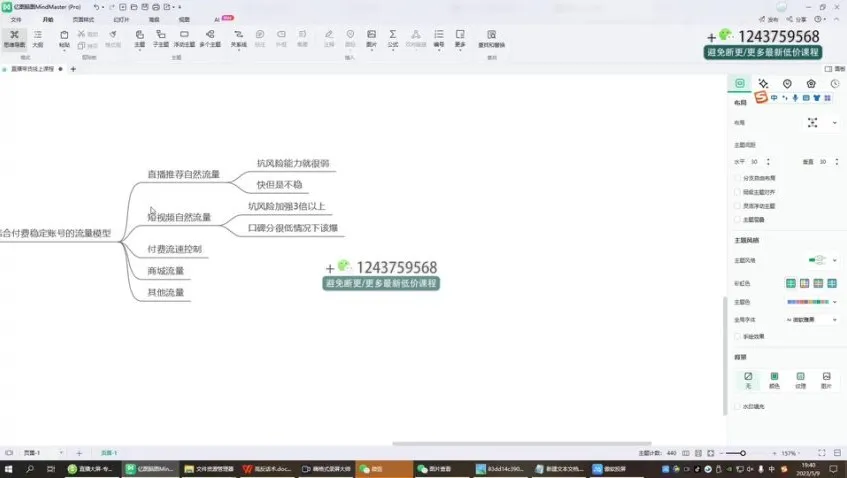Open the theme color (主题色) palette strip
The height and width of the screenshot is (478, 847).
click(x=812, y=301)
